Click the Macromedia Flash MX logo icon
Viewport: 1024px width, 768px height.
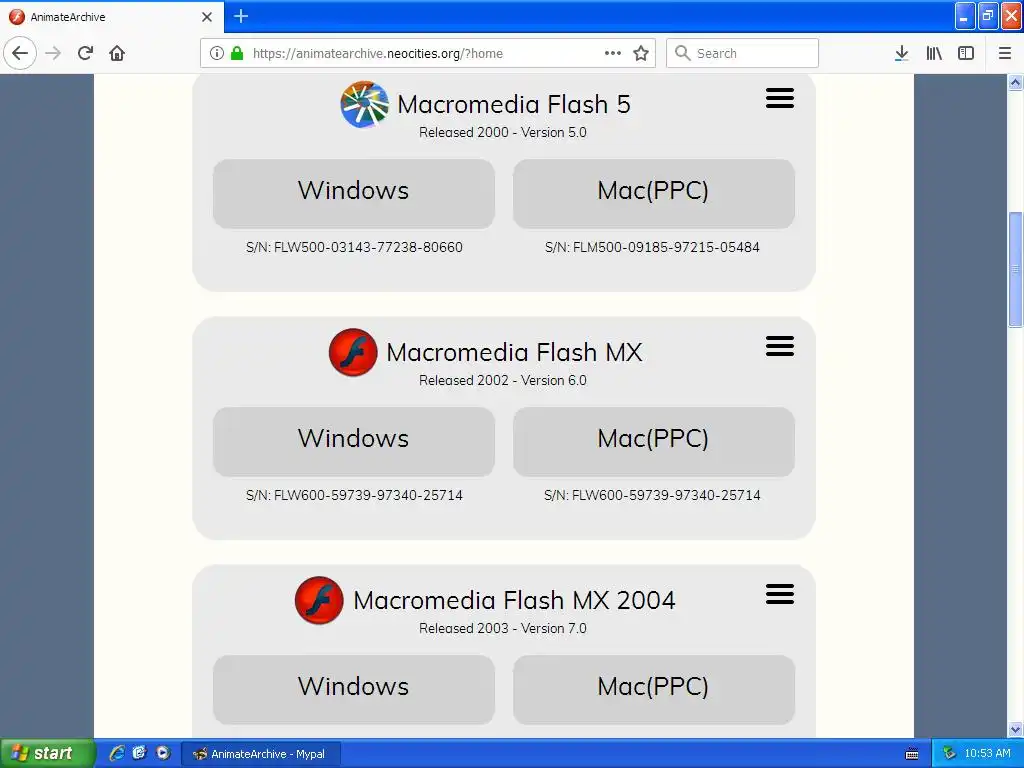(353, 353)
